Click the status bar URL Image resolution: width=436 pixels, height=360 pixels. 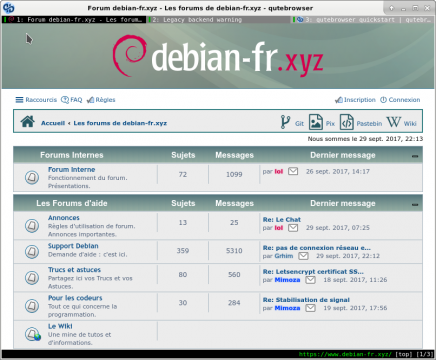pyautogui.click(x=345, y=354)
